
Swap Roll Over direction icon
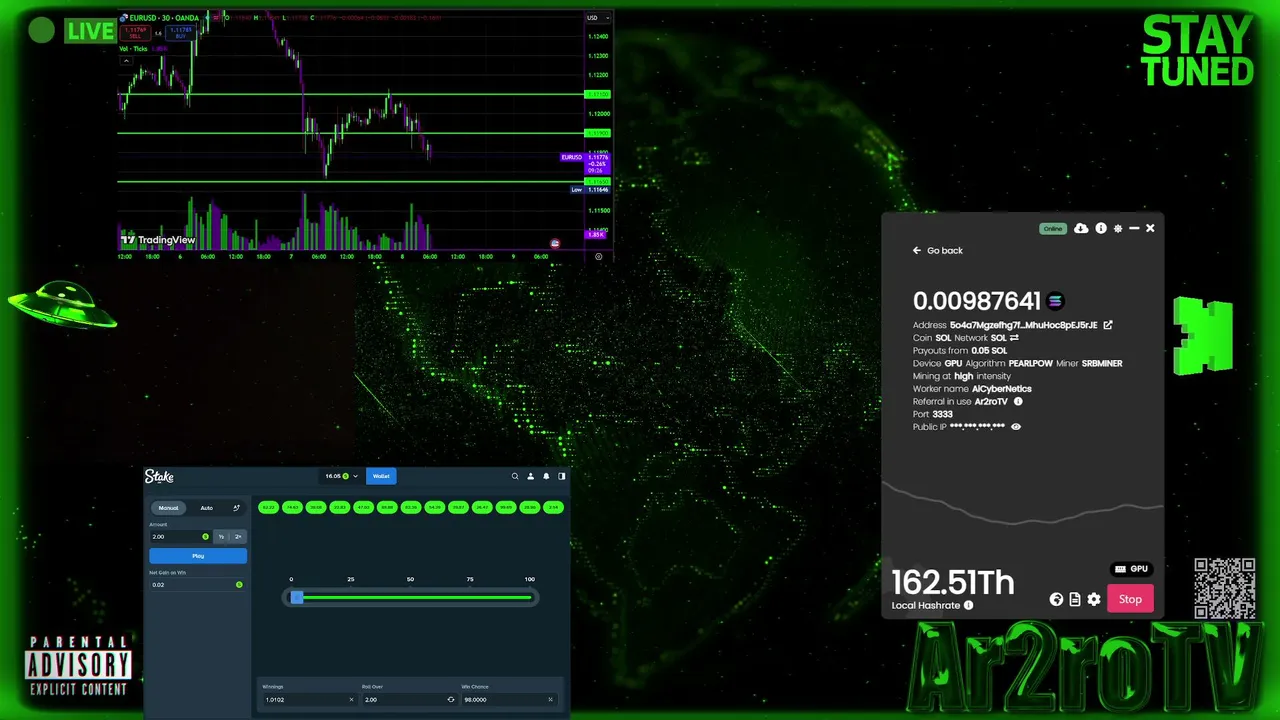tap(451, 699)
